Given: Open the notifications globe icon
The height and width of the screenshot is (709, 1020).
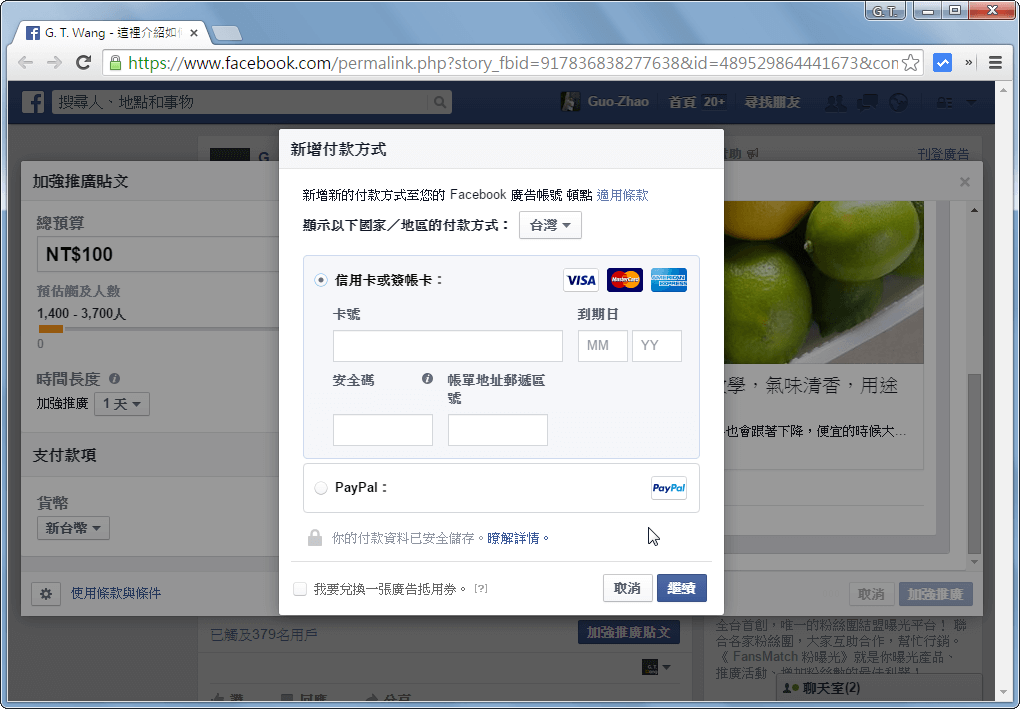Looking at the screenshot, I should pos(897,101).
